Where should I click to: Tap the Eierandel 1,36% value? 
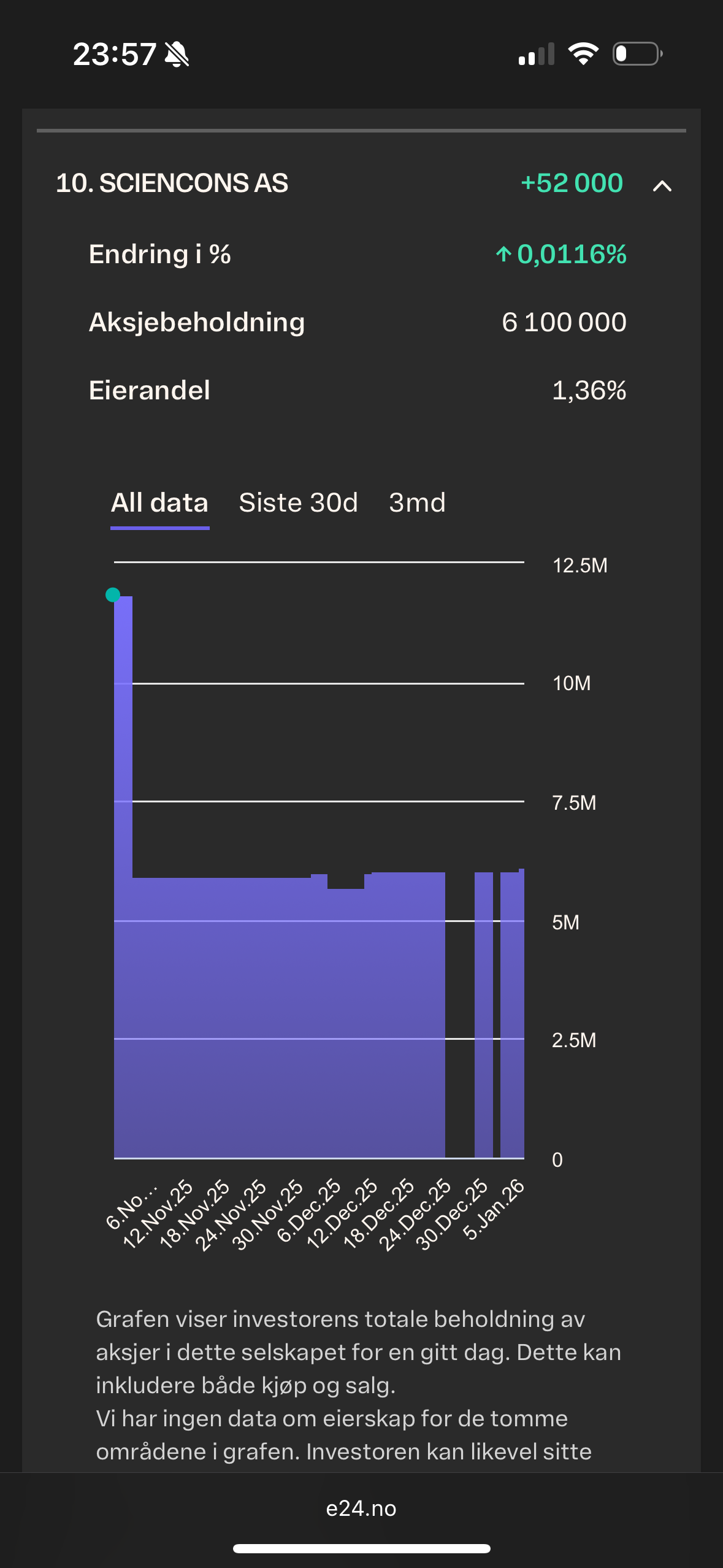(589, 391)
